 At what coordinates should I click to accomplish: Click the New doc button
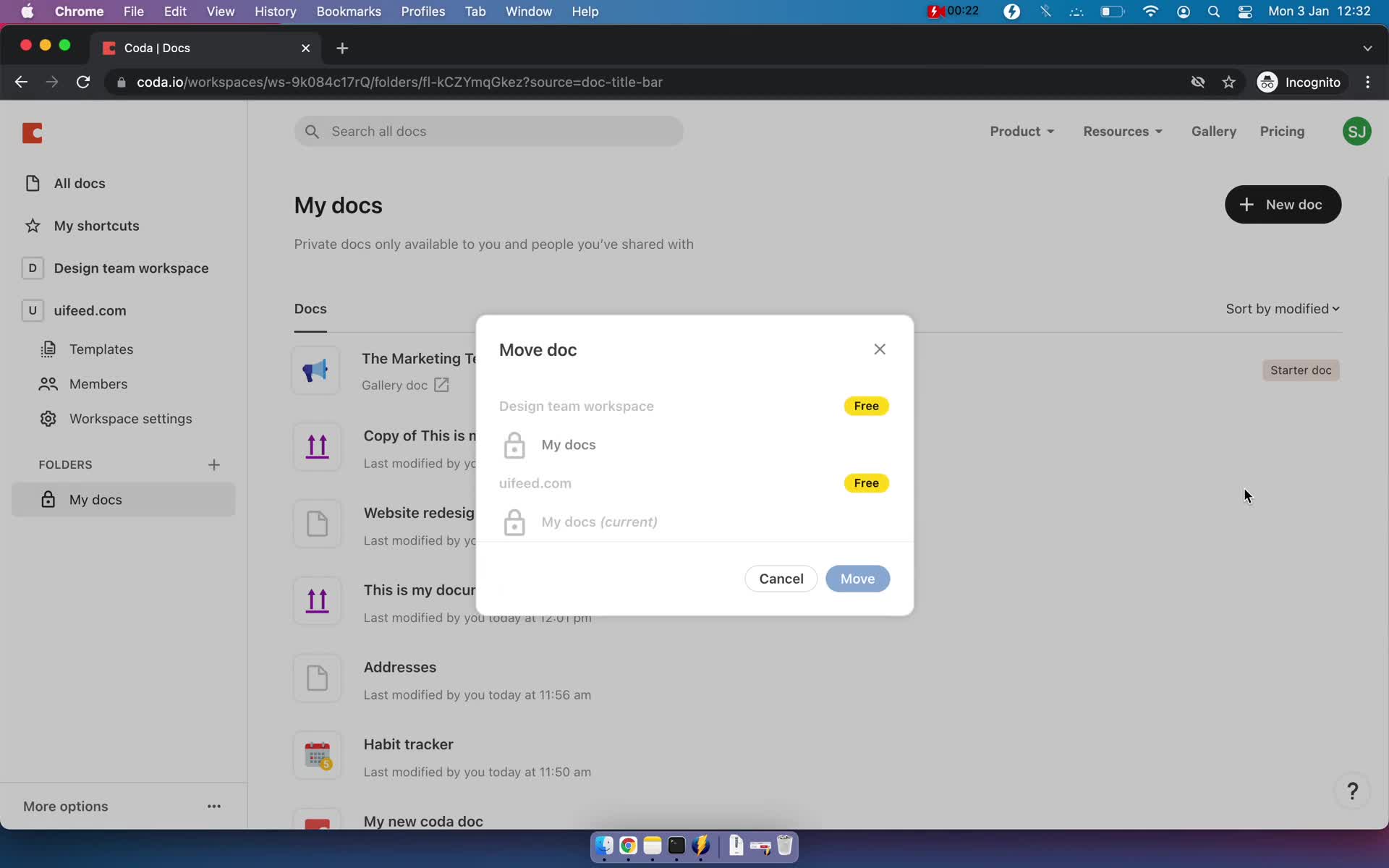pyautogui.click(x=1282, y=204)
